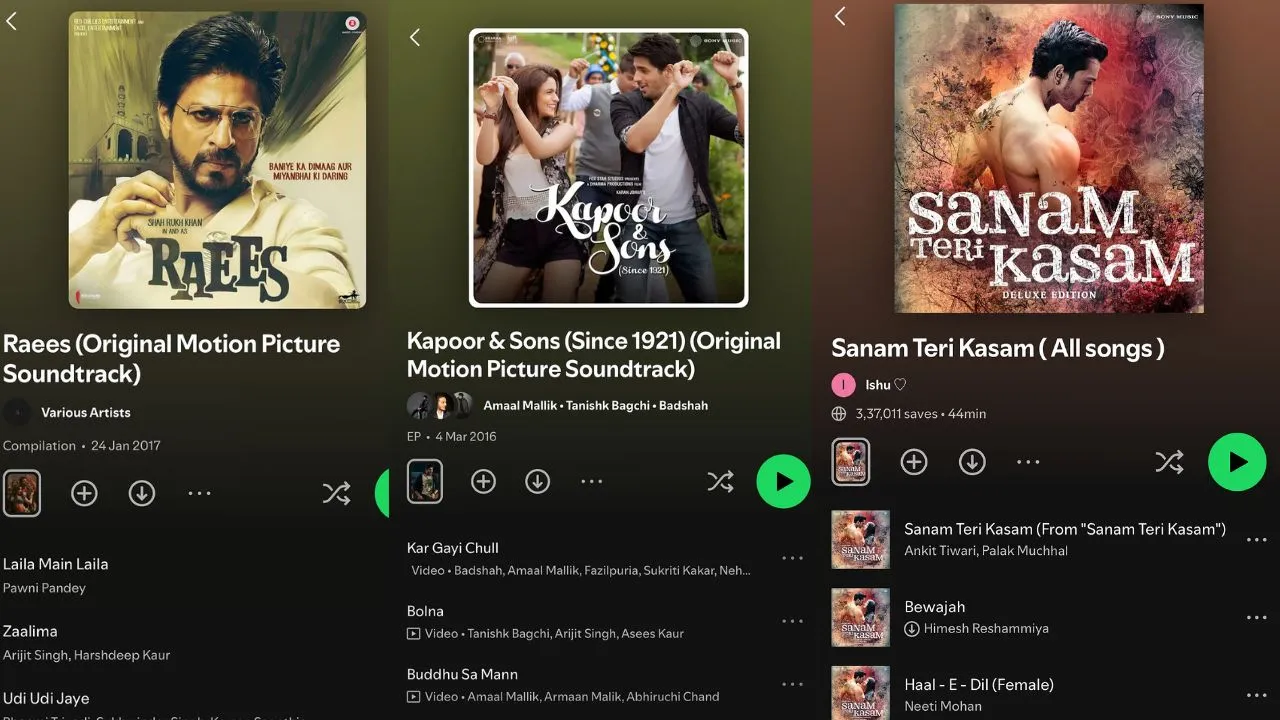This screenshot has height=720, width=1280.
Task: Tap the Sanam Teri Kasam title track artwork
Action: click(860, 539)
